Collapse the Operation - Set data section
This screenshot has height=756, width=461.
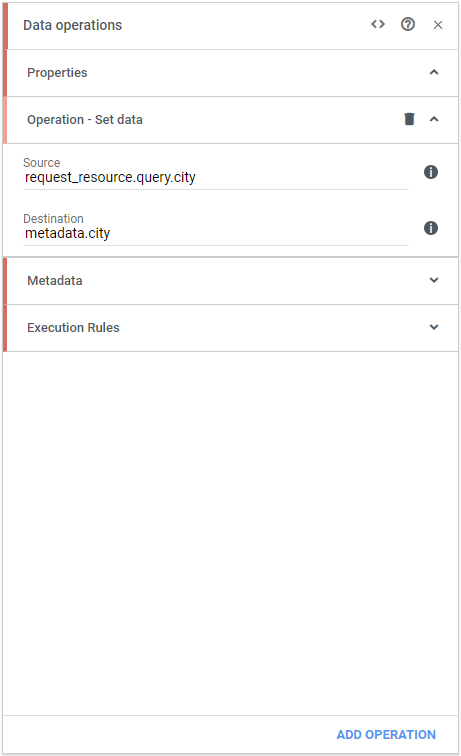[434, 119]
